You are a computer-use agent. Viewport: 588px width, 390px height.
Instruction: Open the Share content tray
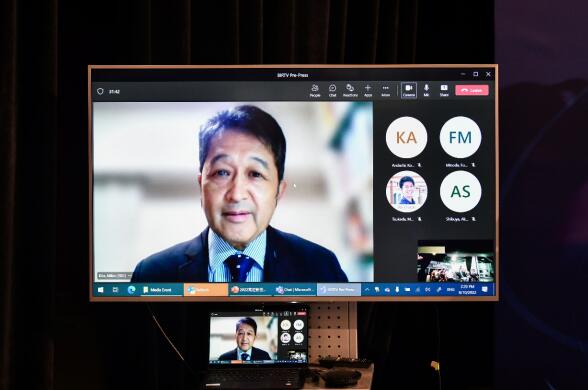point(444,90)
